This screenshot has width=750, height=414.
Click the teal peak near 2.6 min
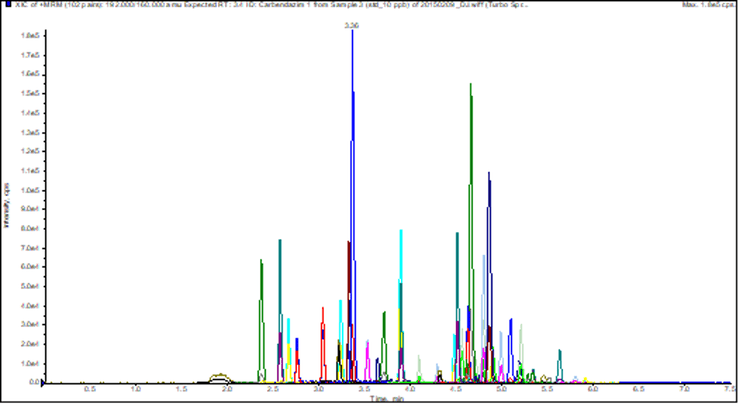tap(280, 290)
